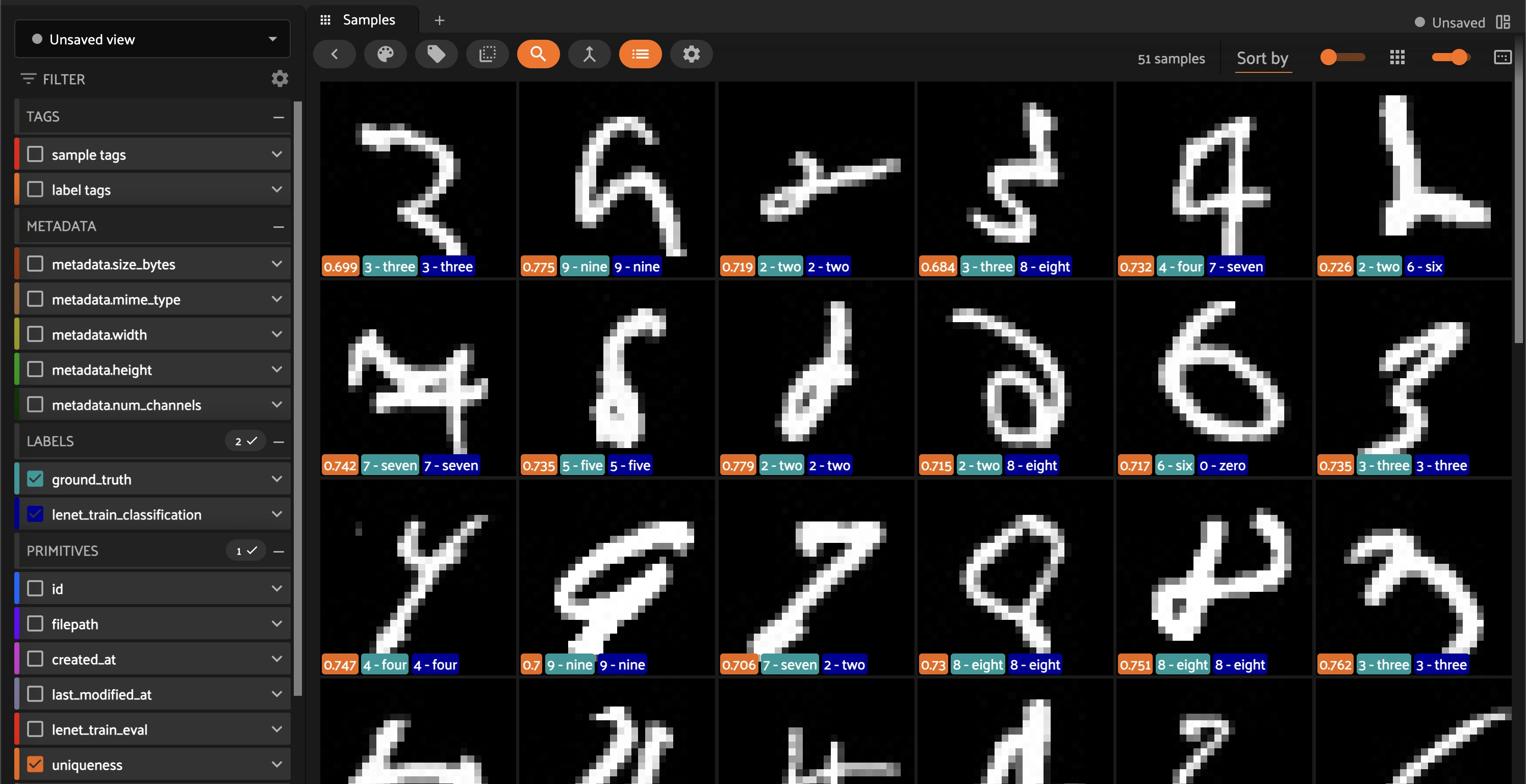Viewport: 1526px width, 784px height.
Task: Click the back arrow toolbar button
Action: 335,55
